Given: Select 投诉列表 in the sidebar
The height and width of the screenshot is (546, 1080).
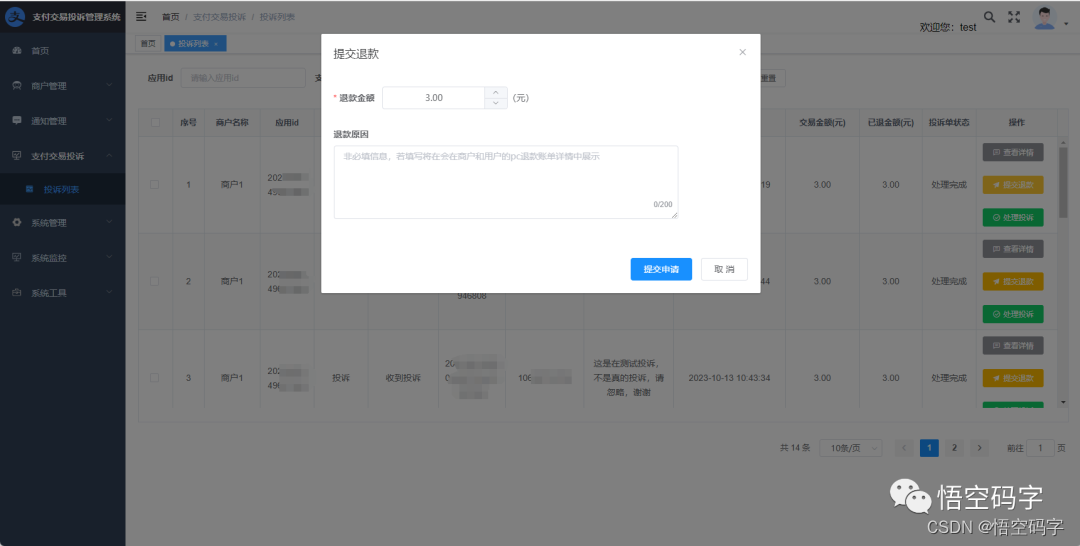Looking at the screenshot, I should [x=63, y=189].
